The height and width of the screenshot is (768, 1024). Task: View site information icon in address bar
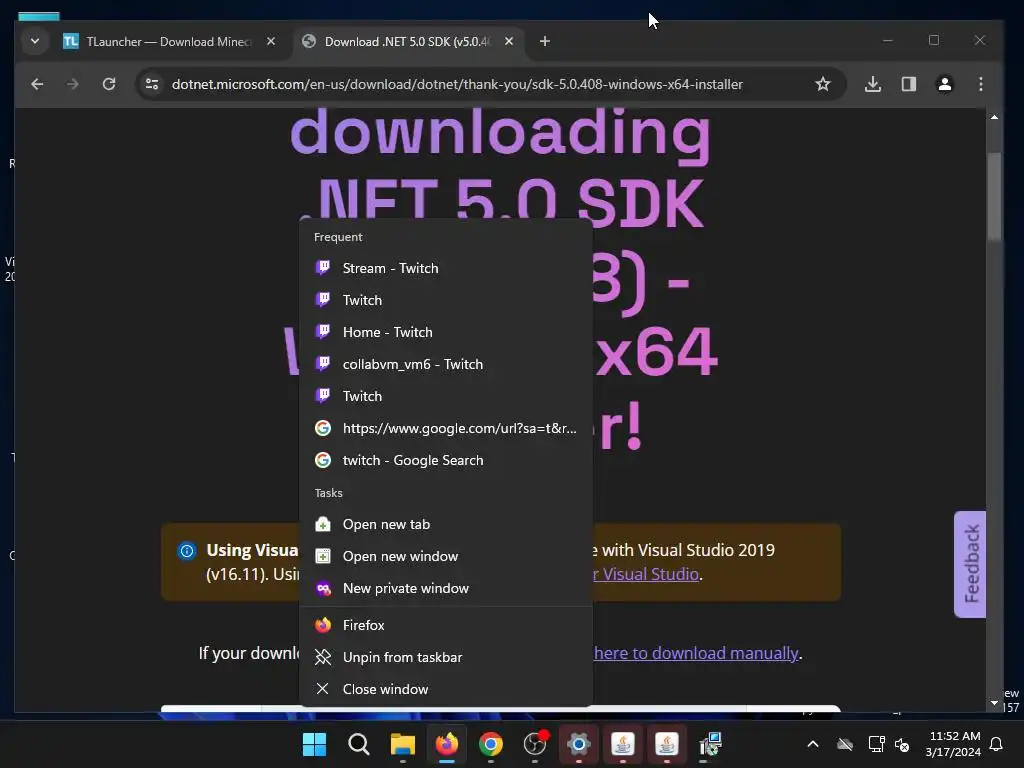[x=152, y=84]
